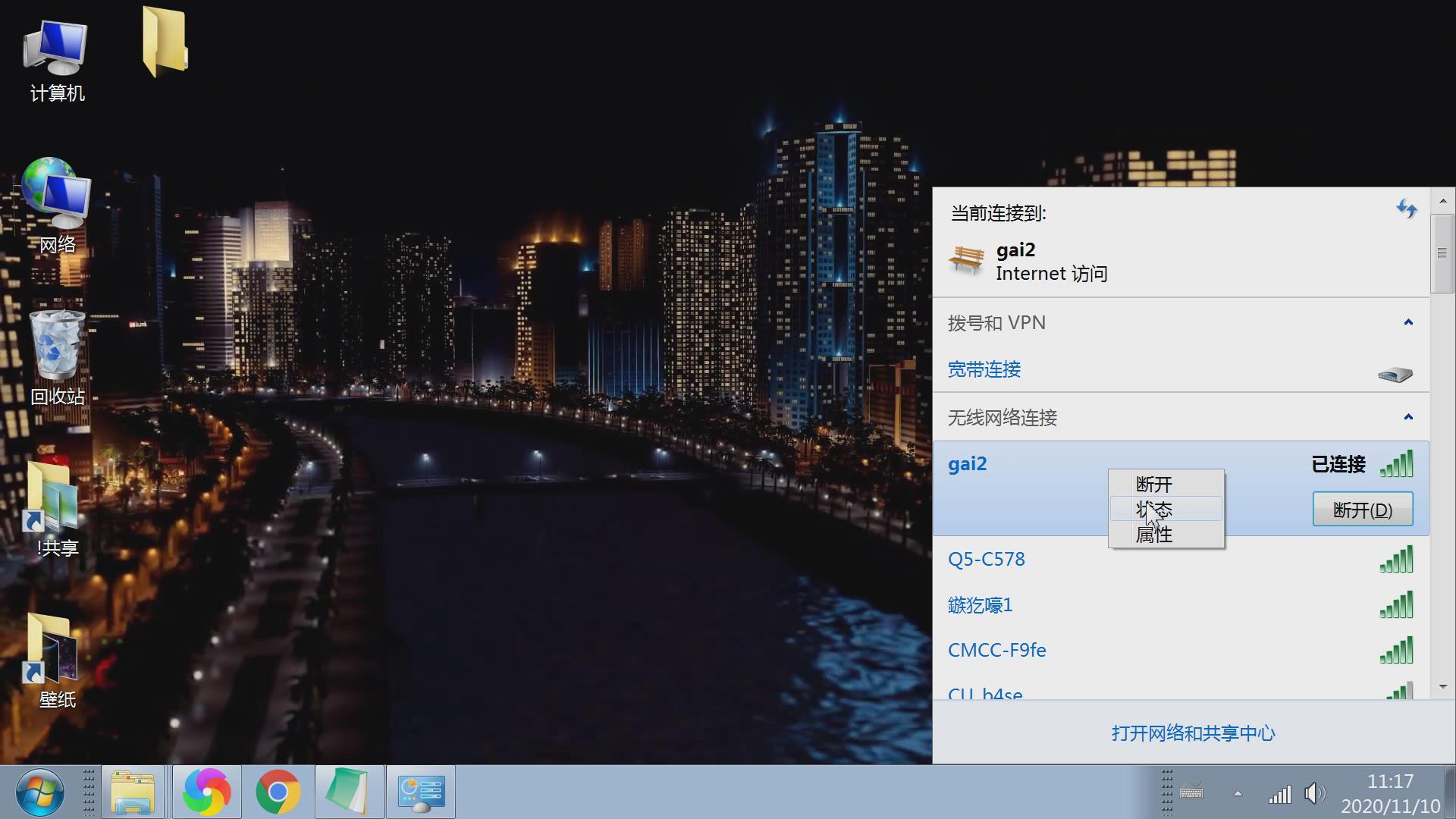Open Windows Explorer from the taskbar
This screenshot has width=1456, height=819.
(133, 791)
